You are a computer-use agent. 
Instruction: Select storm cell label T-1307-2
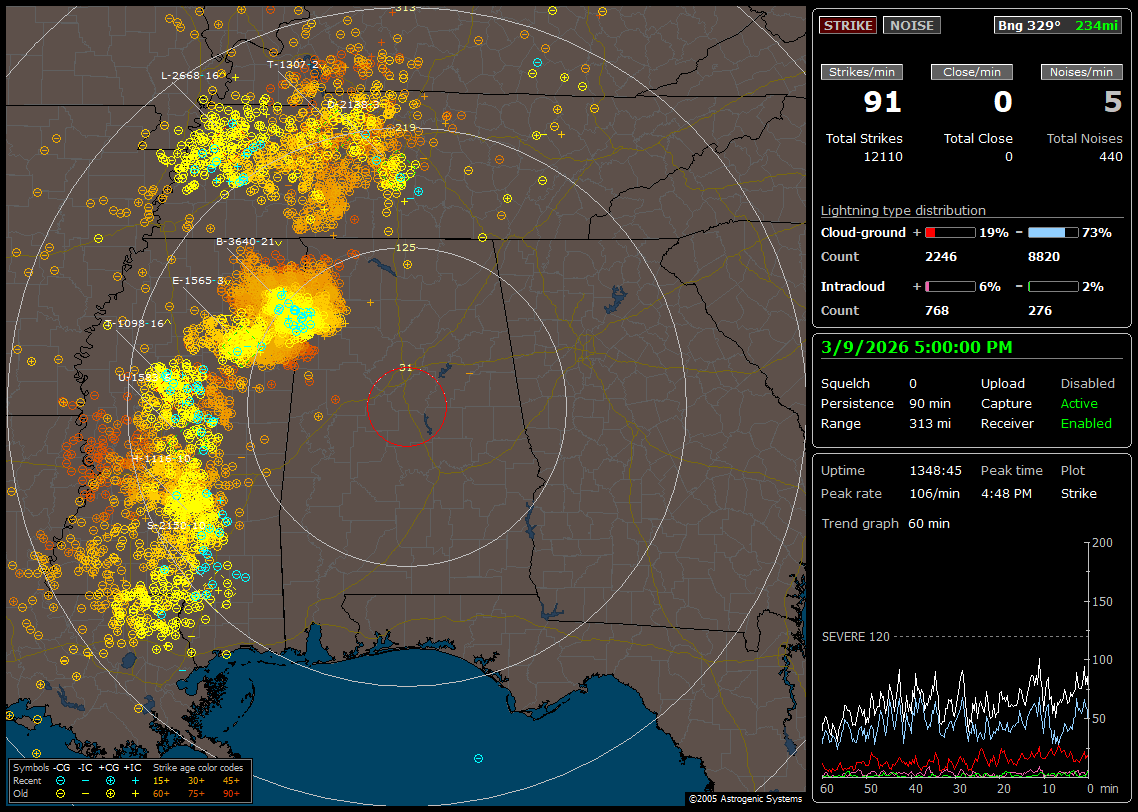pyautogui.click(x=292, y=64)
